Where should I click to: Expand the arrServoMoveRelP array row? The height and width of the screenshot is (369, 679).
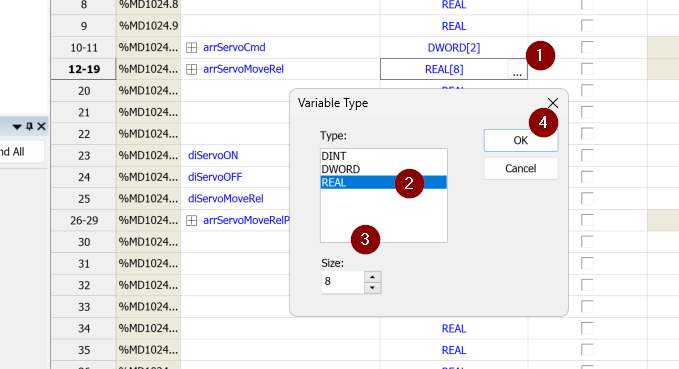coord(191,220)
